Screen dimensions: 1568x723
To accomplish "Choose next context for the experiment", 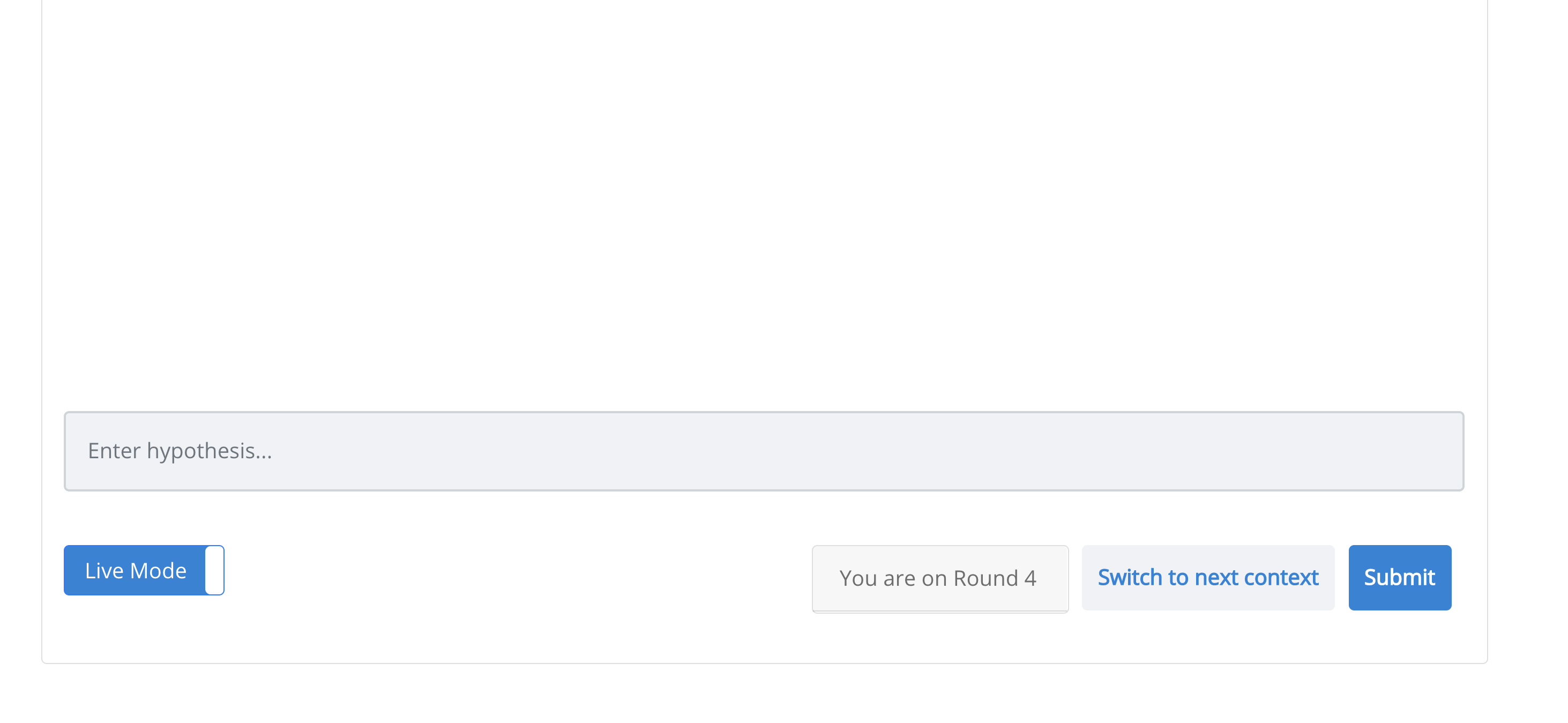I will (1208, 577).
